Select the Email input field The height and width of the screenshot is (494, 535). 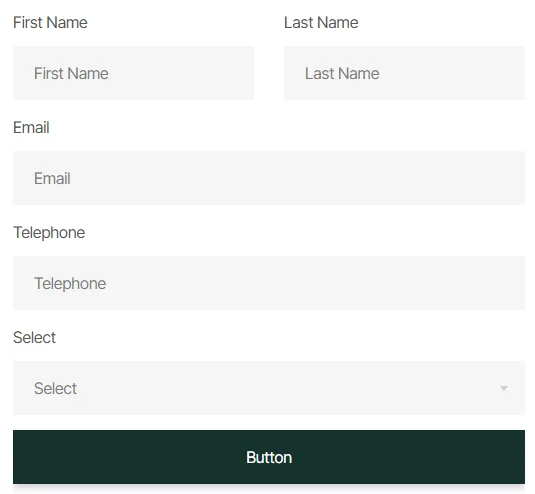click(x=269, y=178)
